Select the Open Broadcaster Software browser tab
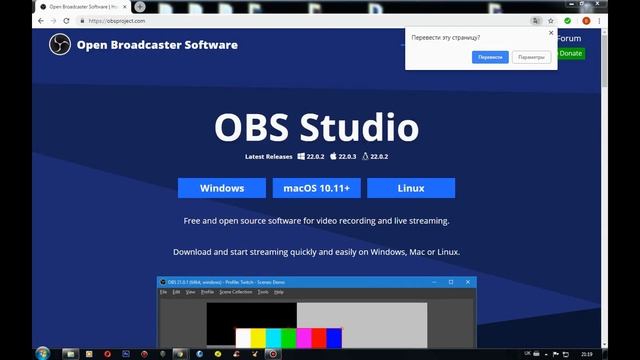The height and width of the screenshot is (360, 640). (83, 7)
